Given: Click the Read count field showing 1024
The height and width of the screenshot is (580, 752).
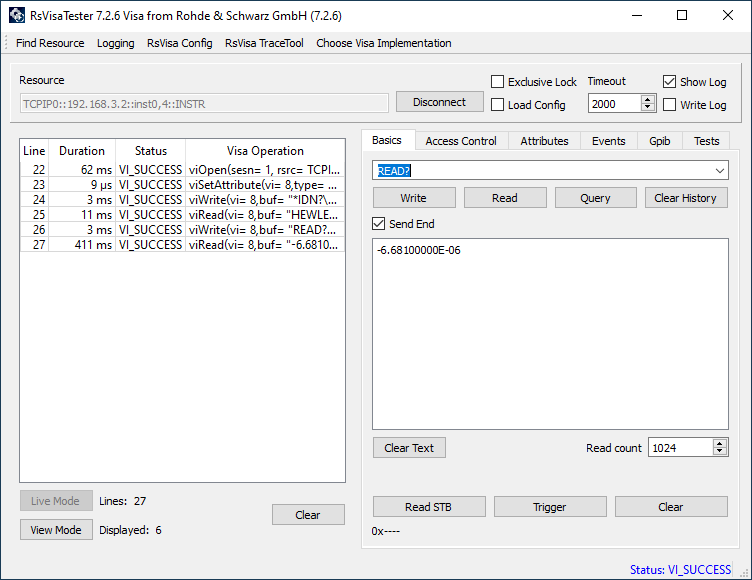Looking at the screenshot, I should [x=680, y=448].
